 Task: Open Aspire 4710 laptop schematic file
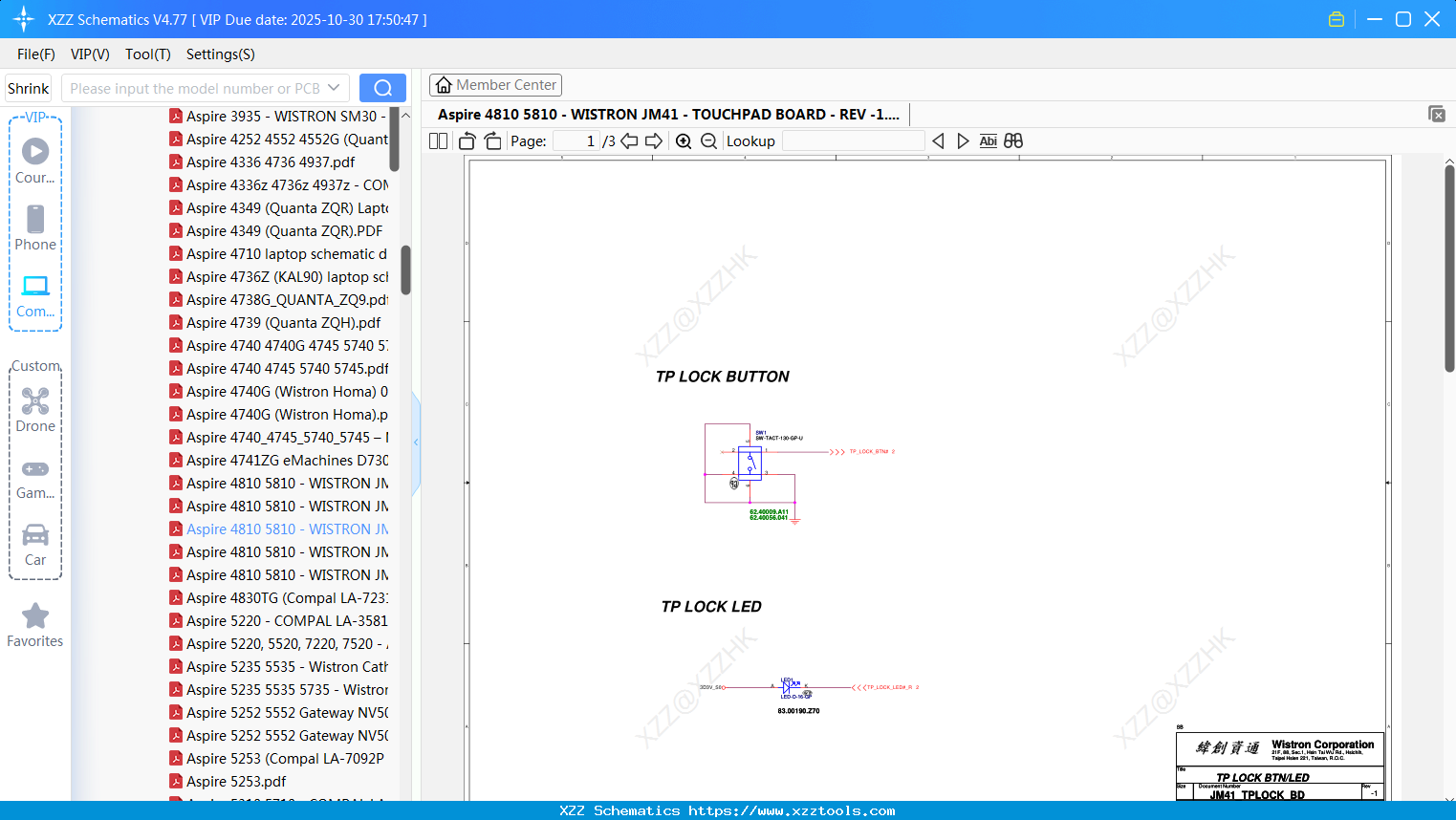tap(278, 254)
